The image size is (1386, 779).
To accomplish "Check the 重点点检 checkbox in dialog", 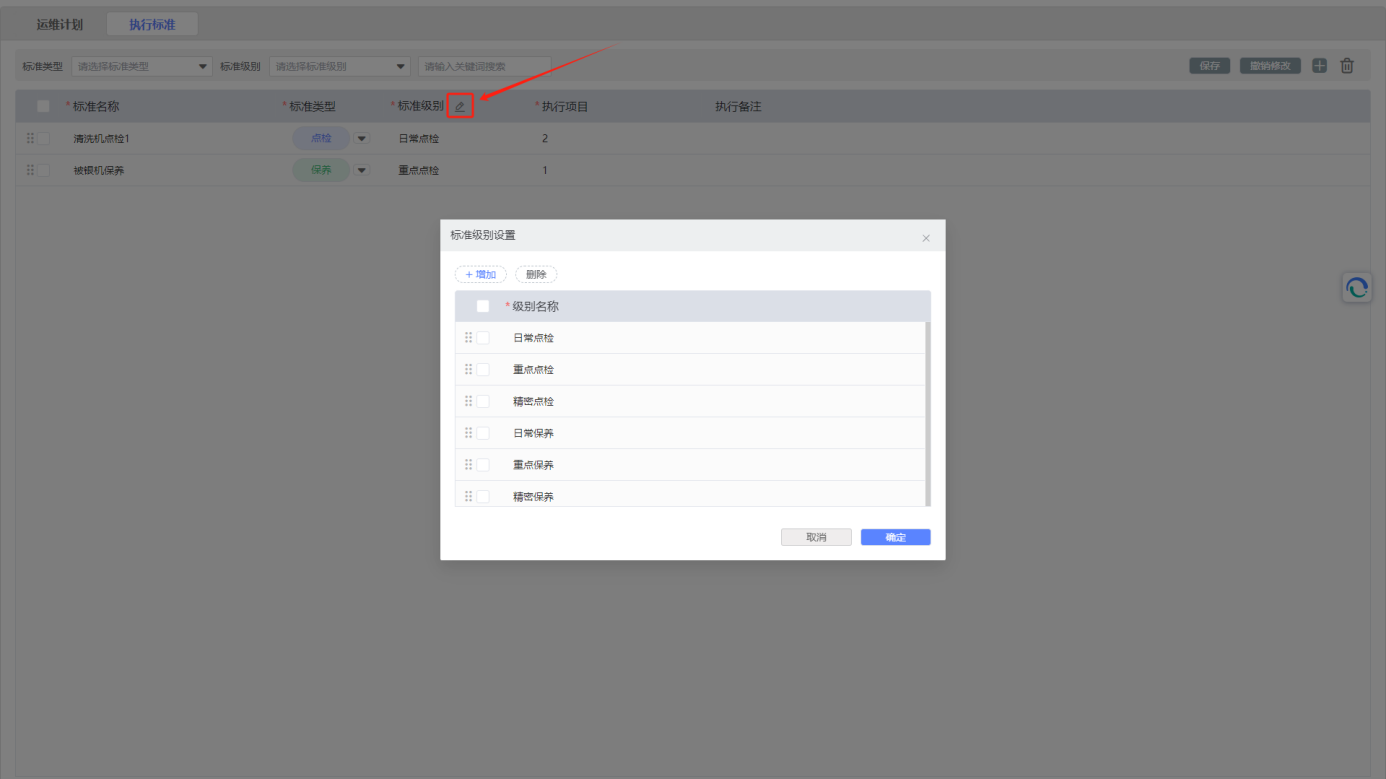I will click(x=483, y=370).
